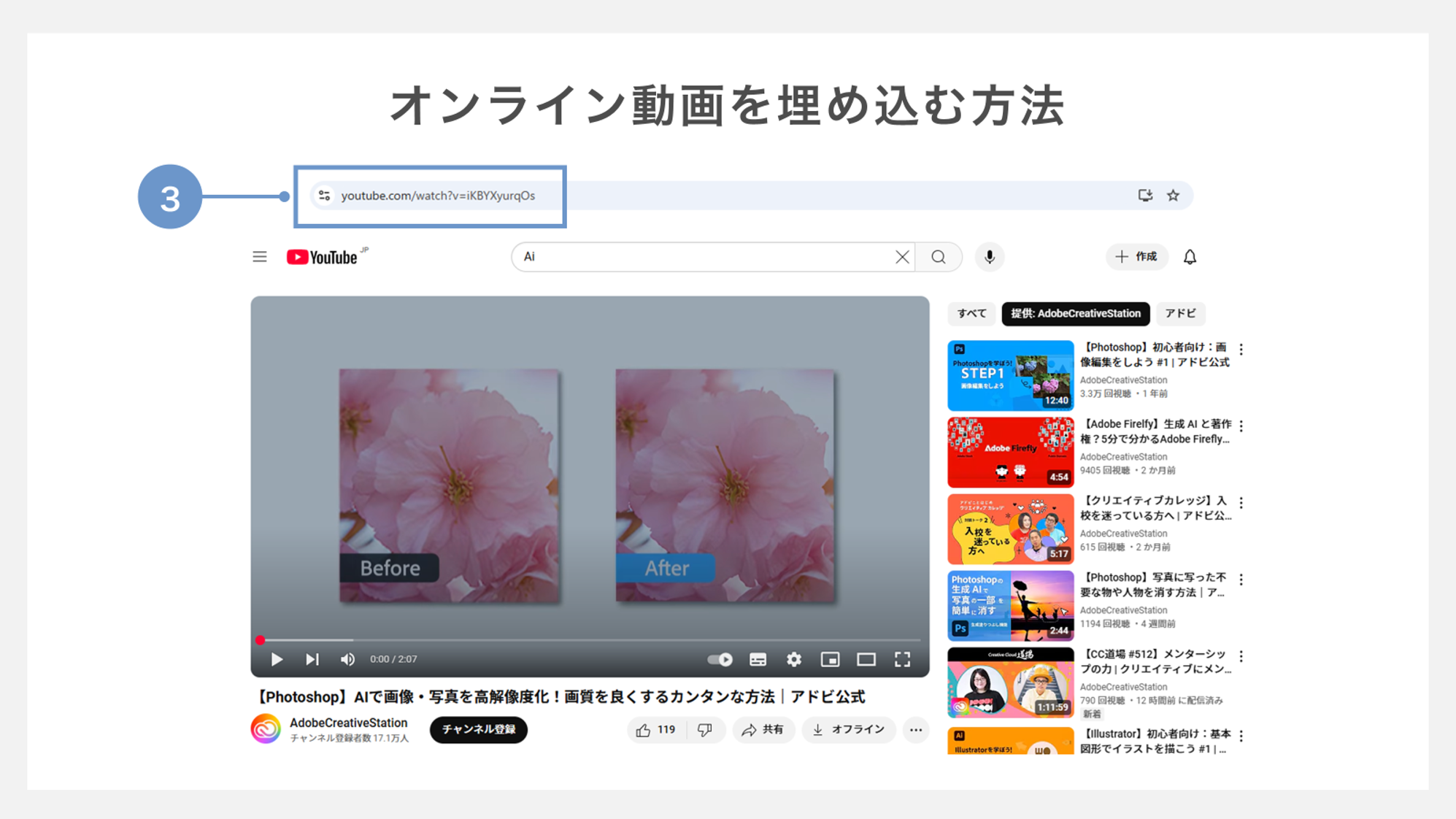1456x819 pixels.
Task: Open options menu for CC道場 #512 video
Action: [1241, 656]
